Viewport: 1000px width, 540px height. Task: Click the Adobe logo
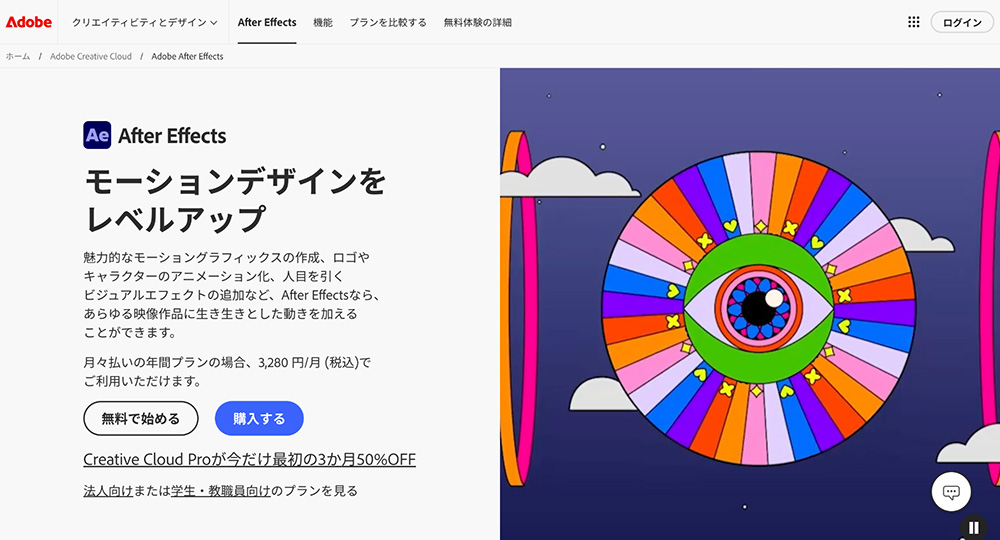tap(29, 22)
